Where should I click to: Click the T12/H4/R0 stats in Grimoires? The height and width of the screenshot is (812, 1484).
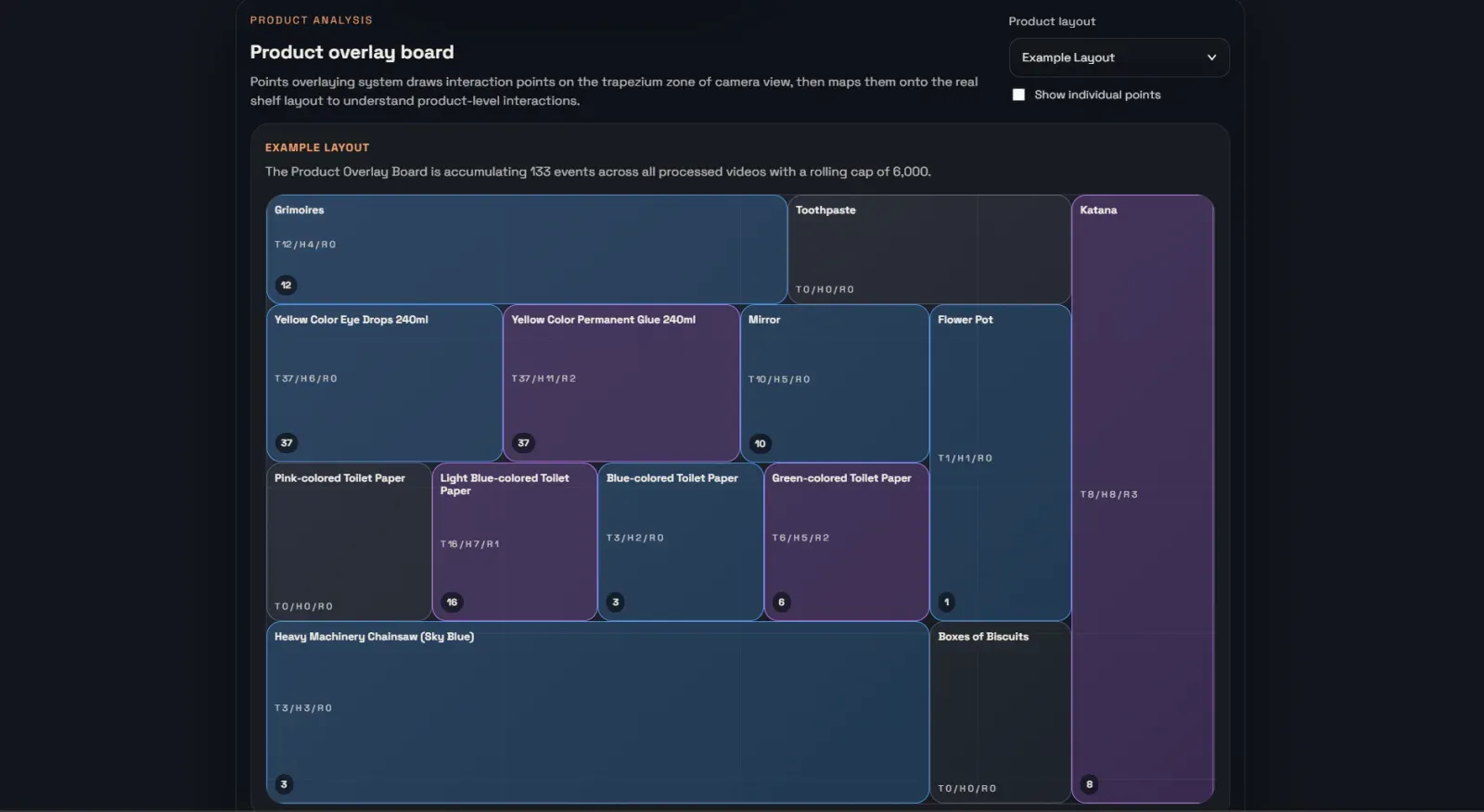click(x=305, y=245)
